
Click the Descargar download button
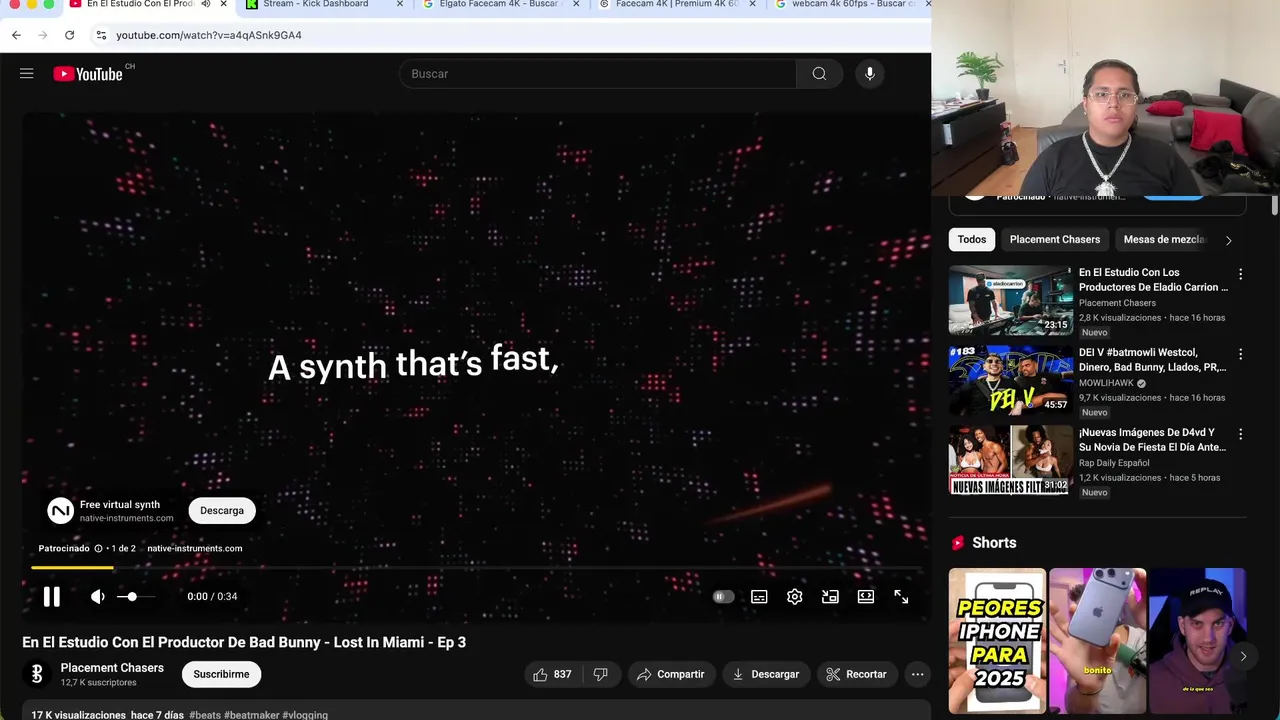(x=766, y=674)
